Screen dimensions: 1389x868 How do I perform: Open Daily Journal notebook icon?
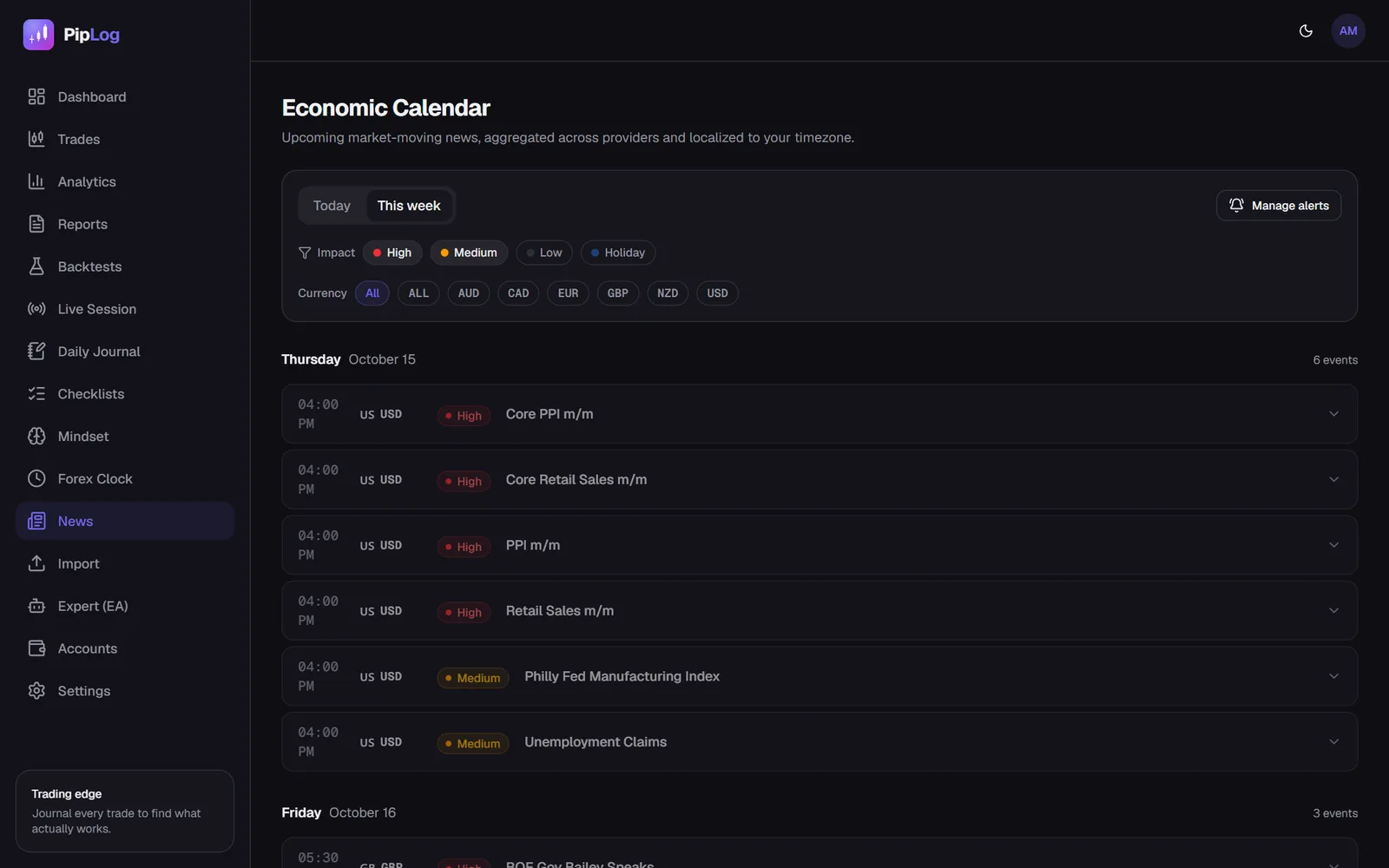click(x=36, y=352)
